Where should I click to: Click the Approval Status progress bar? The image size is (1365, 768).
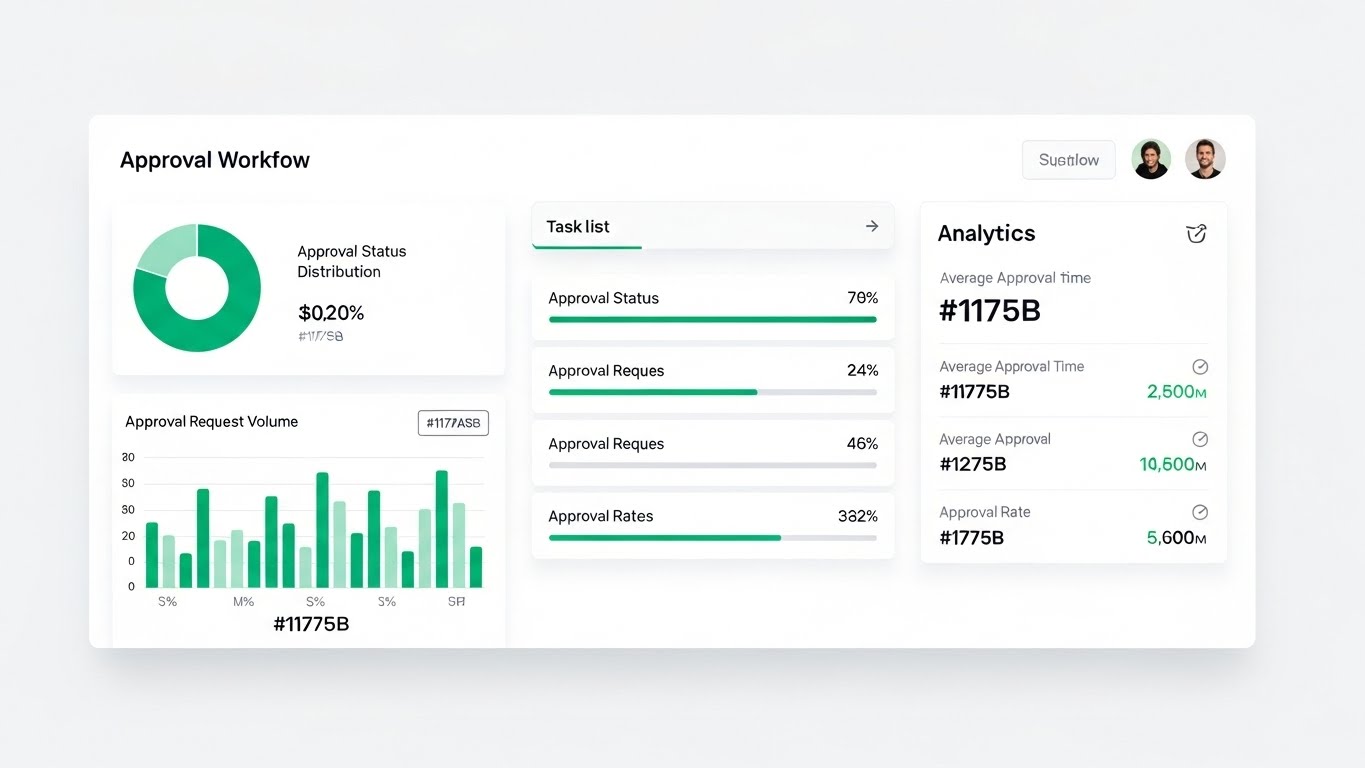tap(712, 320)
